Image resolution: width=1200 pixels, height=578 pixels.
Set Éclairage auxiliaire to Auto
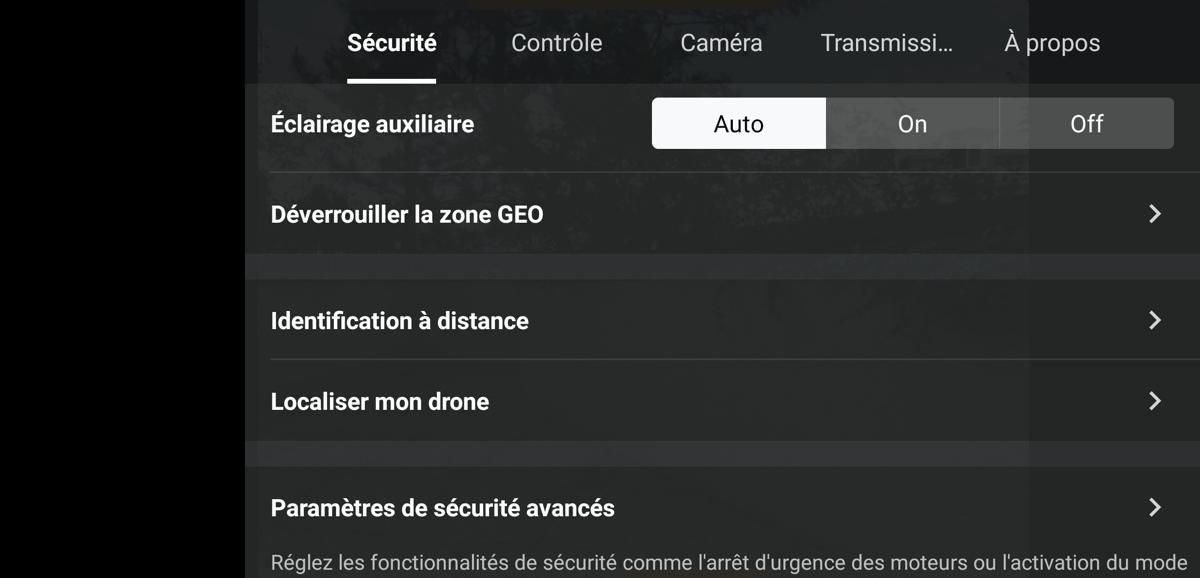pos(739,123)
